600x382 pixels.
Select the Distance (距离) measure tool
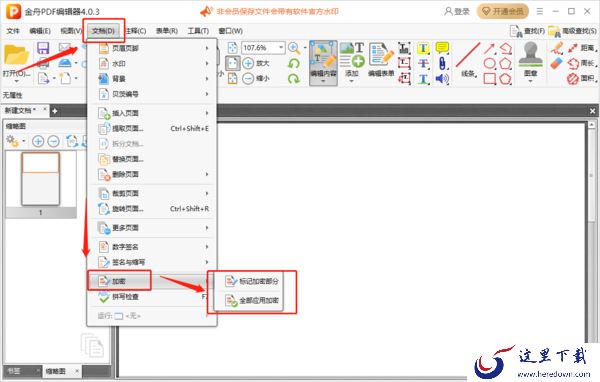(582, 48)
